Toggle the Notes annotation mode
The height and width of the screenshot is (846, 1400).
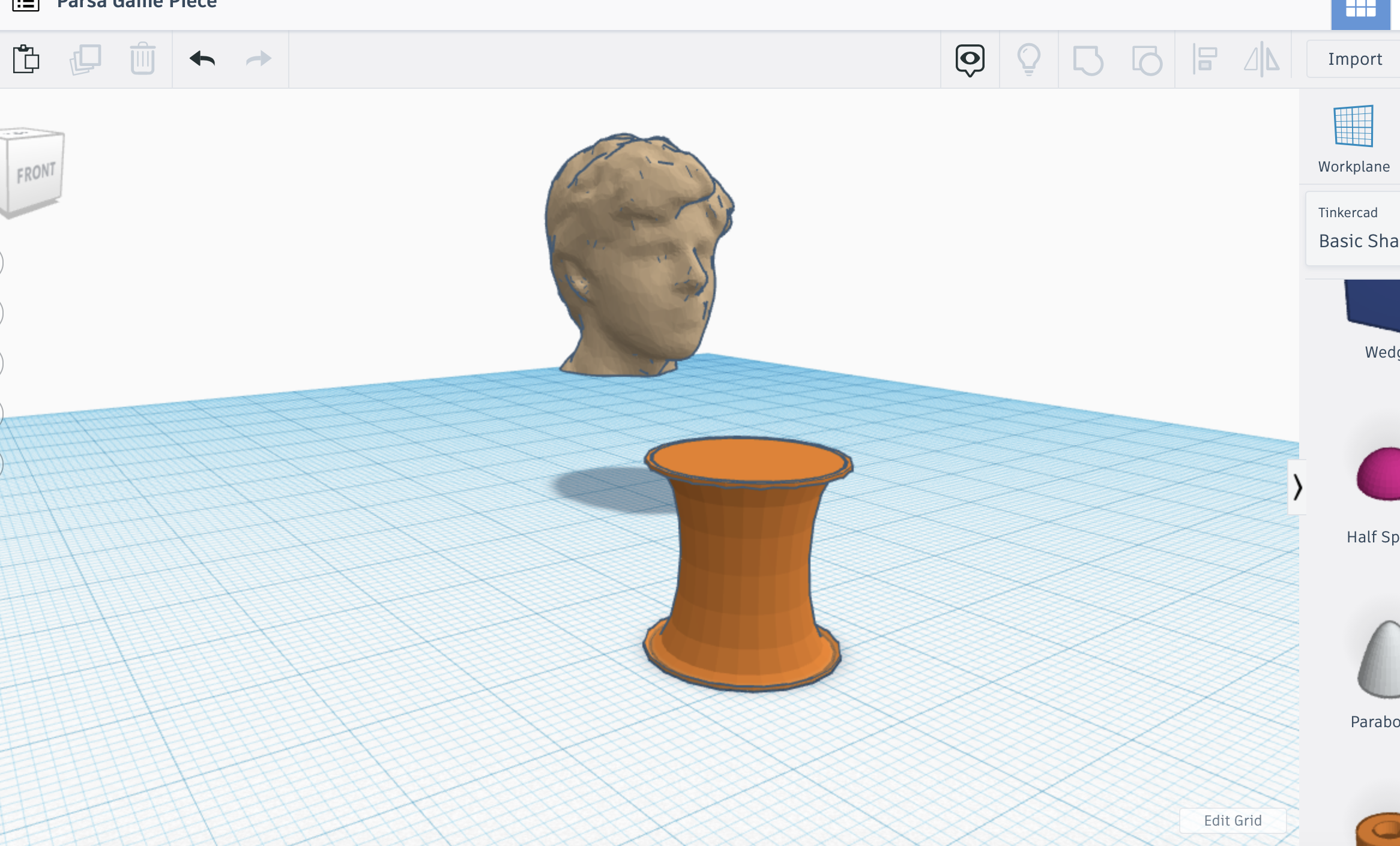[x=970, y=59]
